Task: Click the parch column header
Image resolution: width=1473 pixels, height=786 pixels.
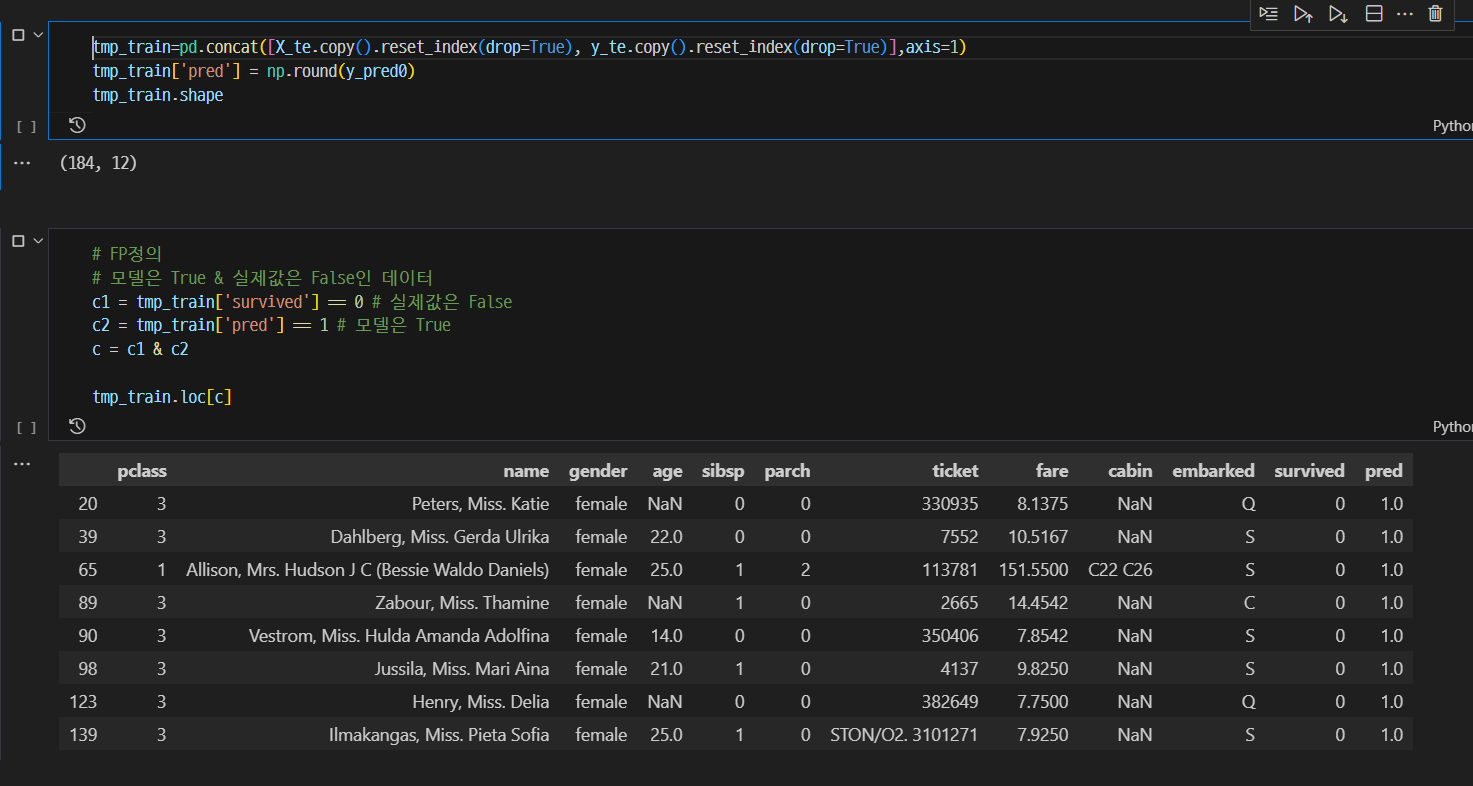Action: (787, 471)
